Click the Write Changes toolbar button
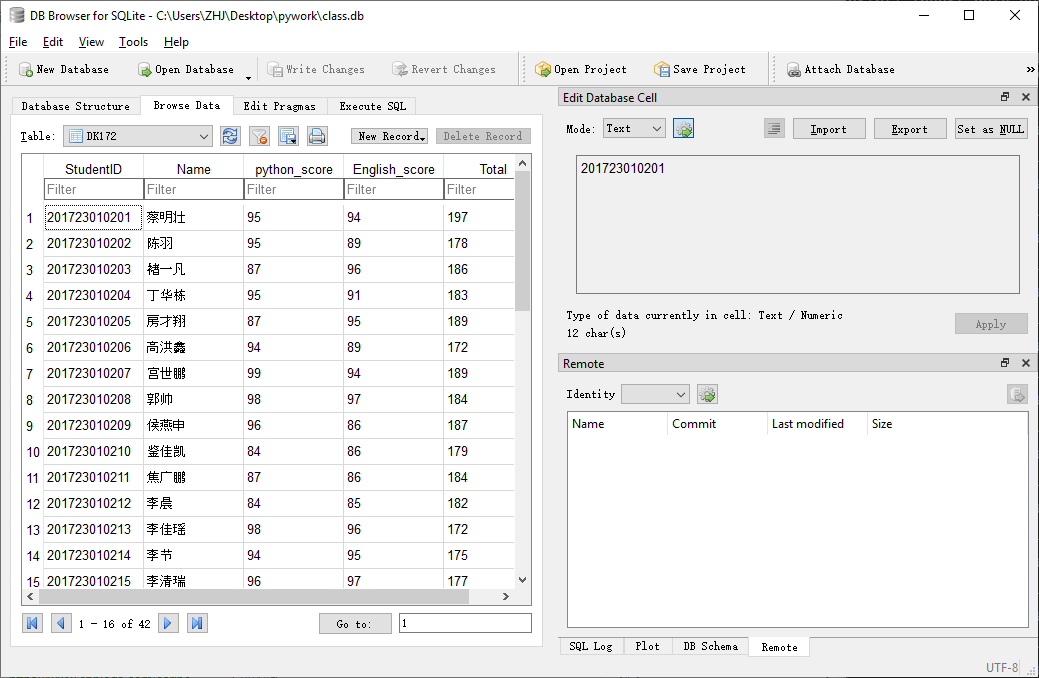1039x678 pixels. tap(316, 70)
